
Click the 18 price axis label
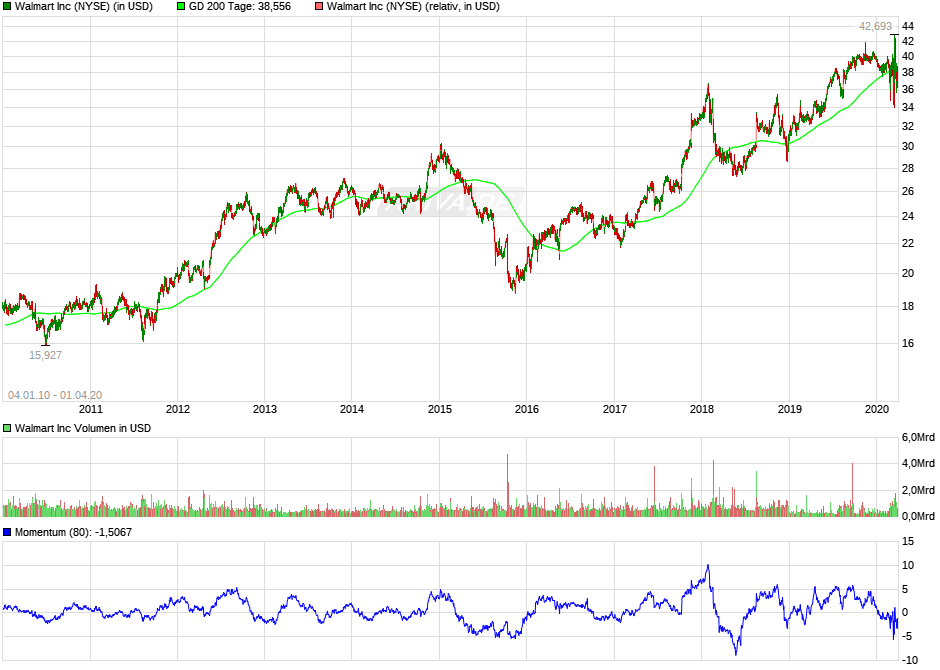point(908,306)
